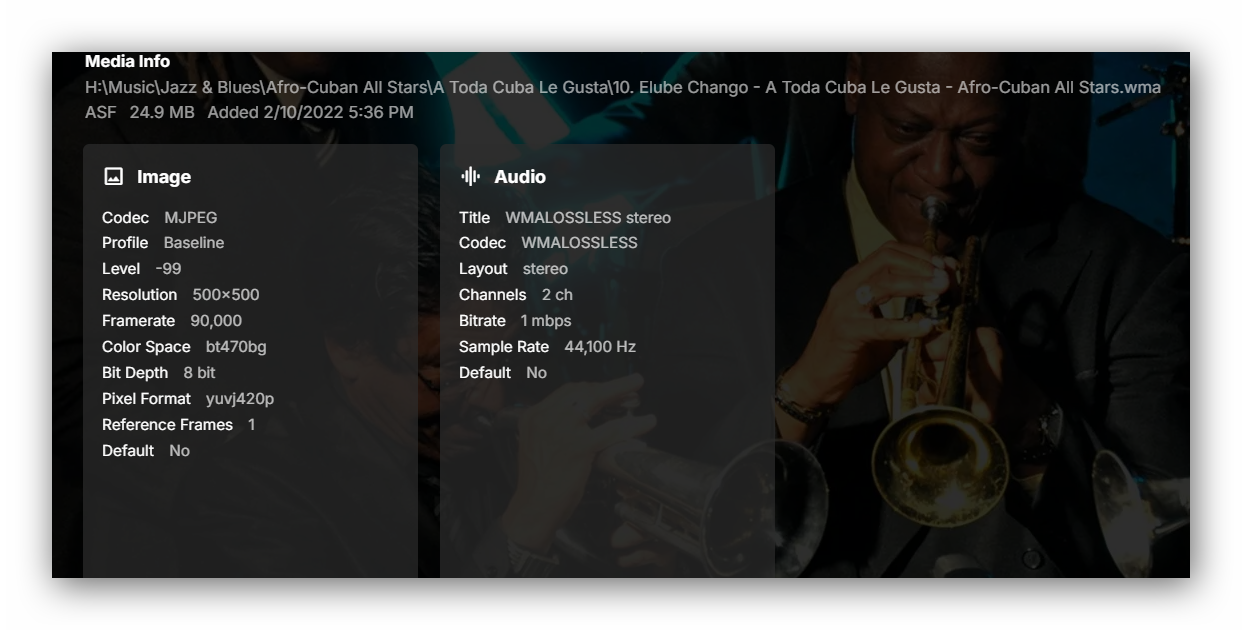This screenshot has height=630, width=1242.
Task: Click the Audio waveform icon
Action: (470, 177)
